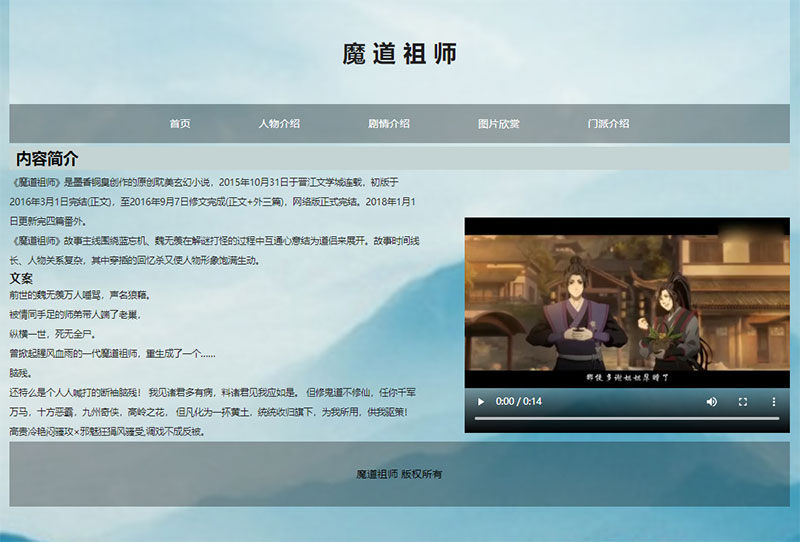Play the video with the play icon

tap(480, 402)
